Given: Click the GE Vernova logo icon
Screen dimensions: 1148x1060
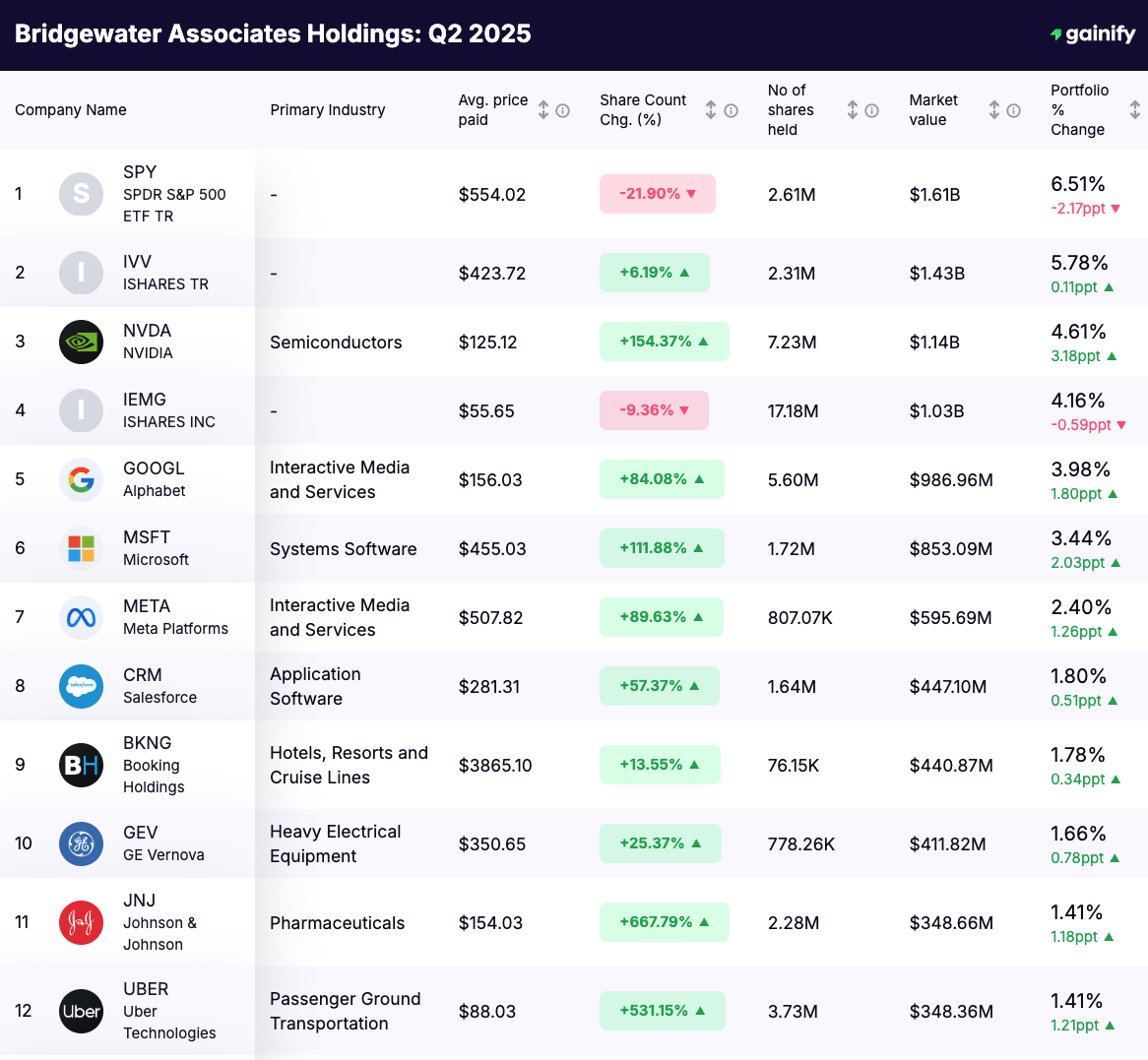Looking at the screenshot, I should (82, 843).
